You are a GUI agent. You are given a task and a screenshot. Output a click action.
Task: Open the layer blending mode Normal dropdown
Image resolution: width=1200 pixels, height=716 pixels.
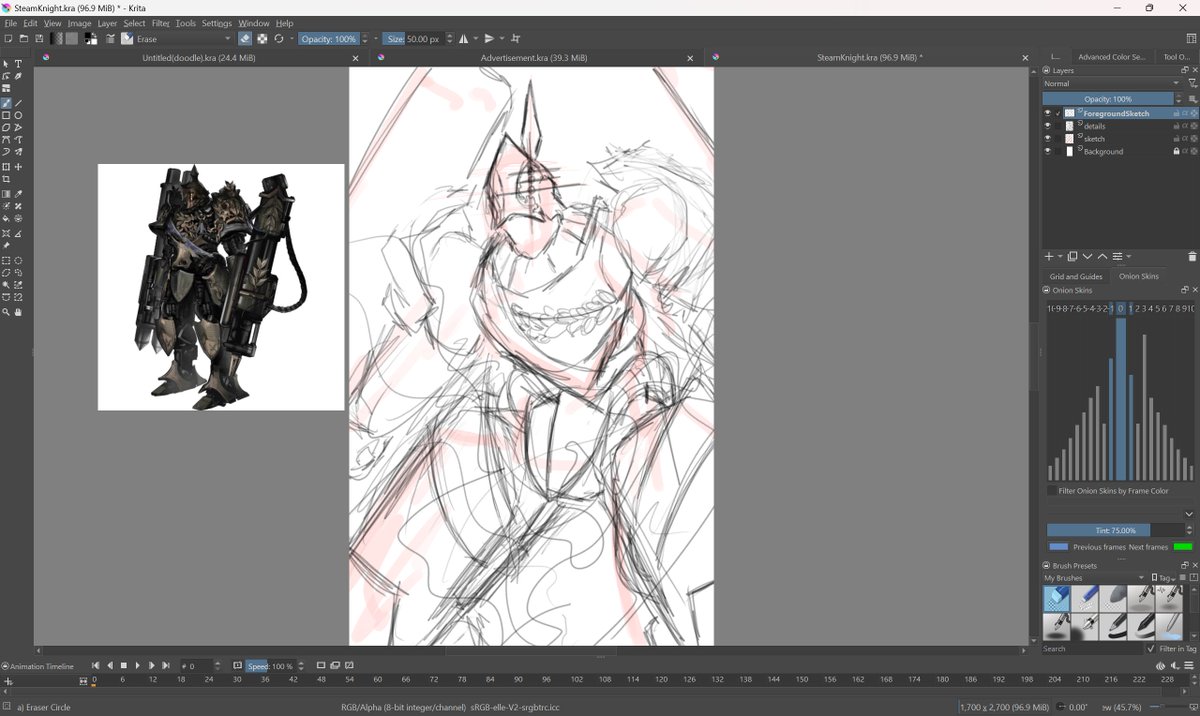click(x=1112, y=84)
